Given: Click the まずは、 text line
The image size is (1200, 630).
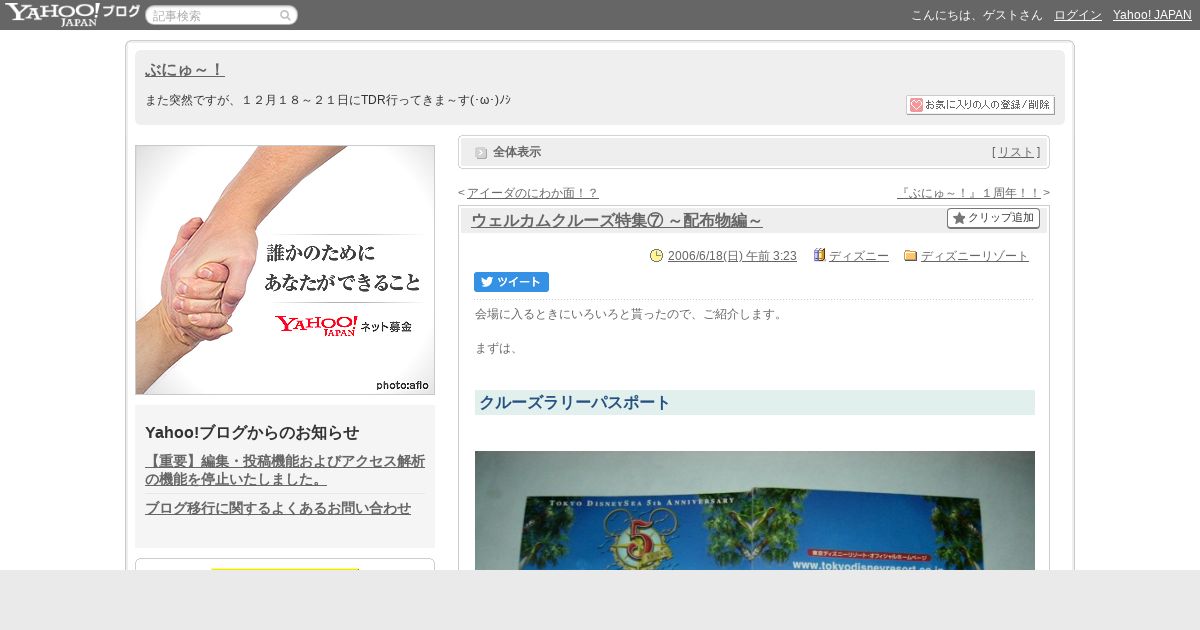Looking at the screenshot, I should pyautogui.click(x=497, y=348).
